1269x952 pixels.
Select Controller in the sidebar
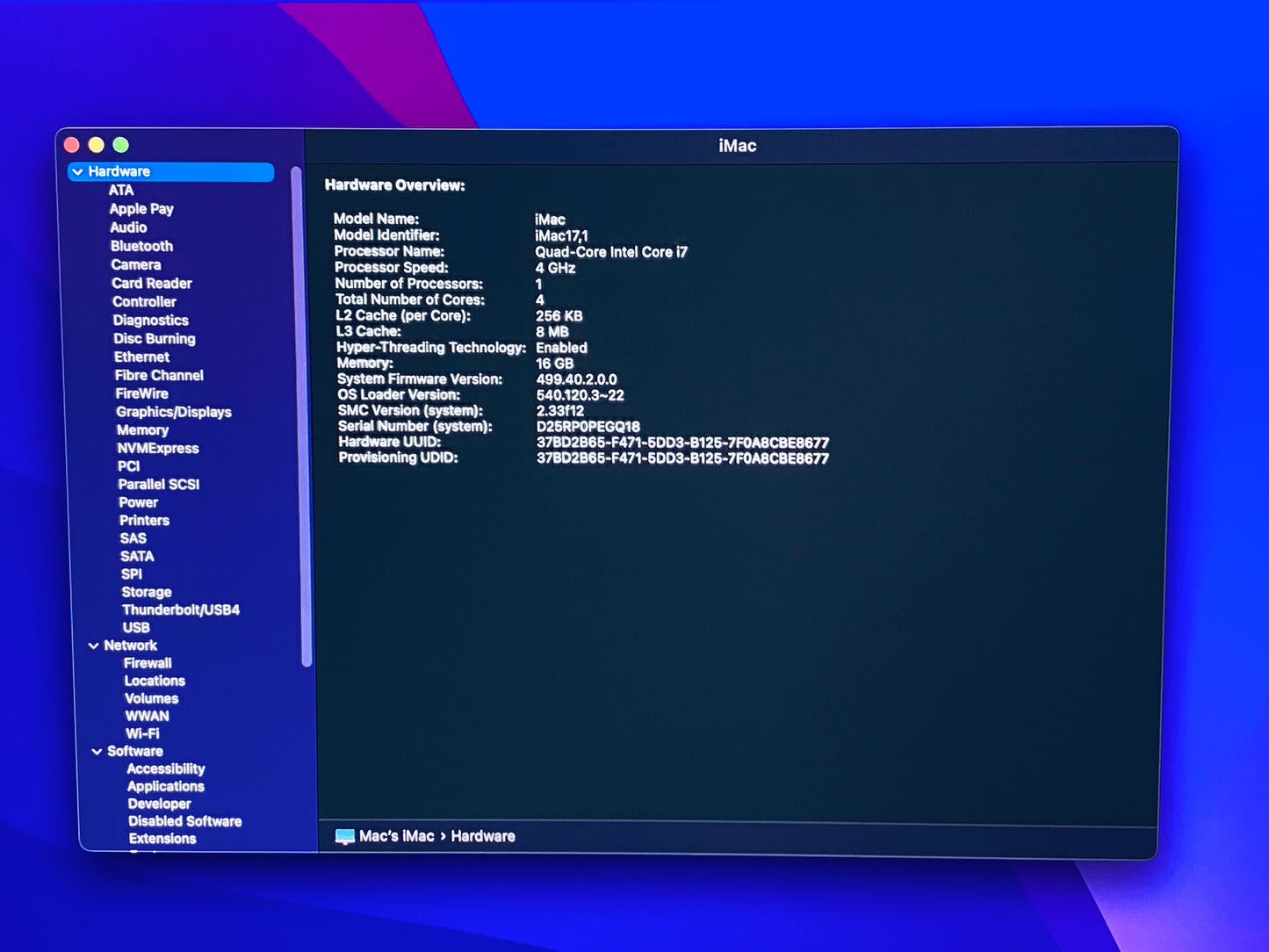click(144, 301)
